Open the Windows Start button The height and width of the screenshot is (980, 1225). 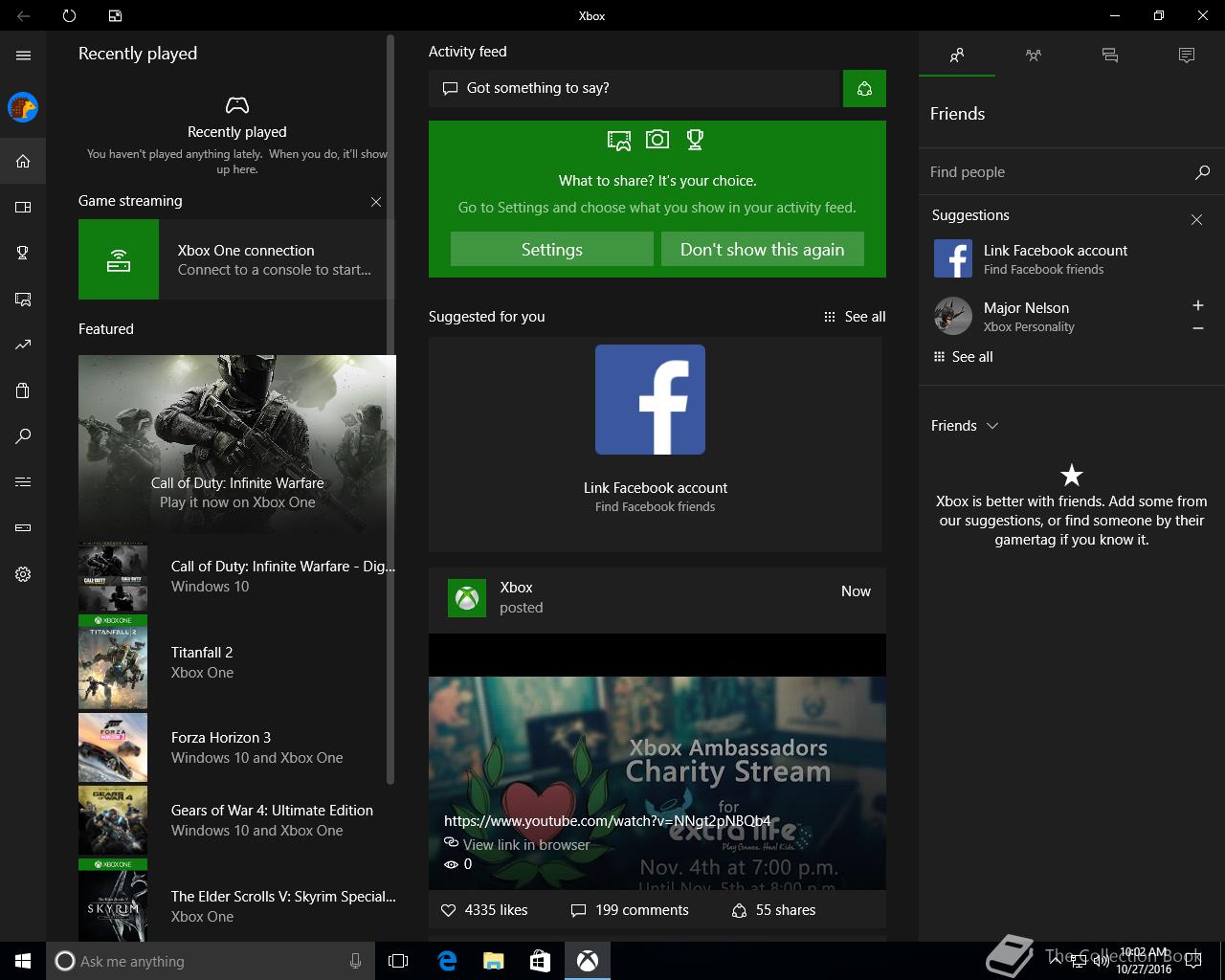[x=23, y=961]
